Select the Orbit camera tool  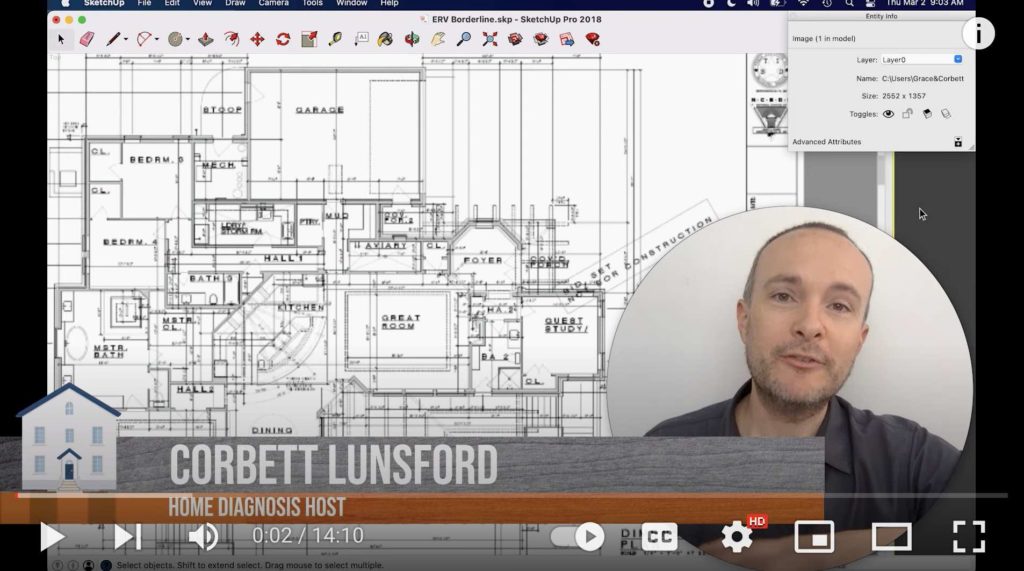coord(411,39)
